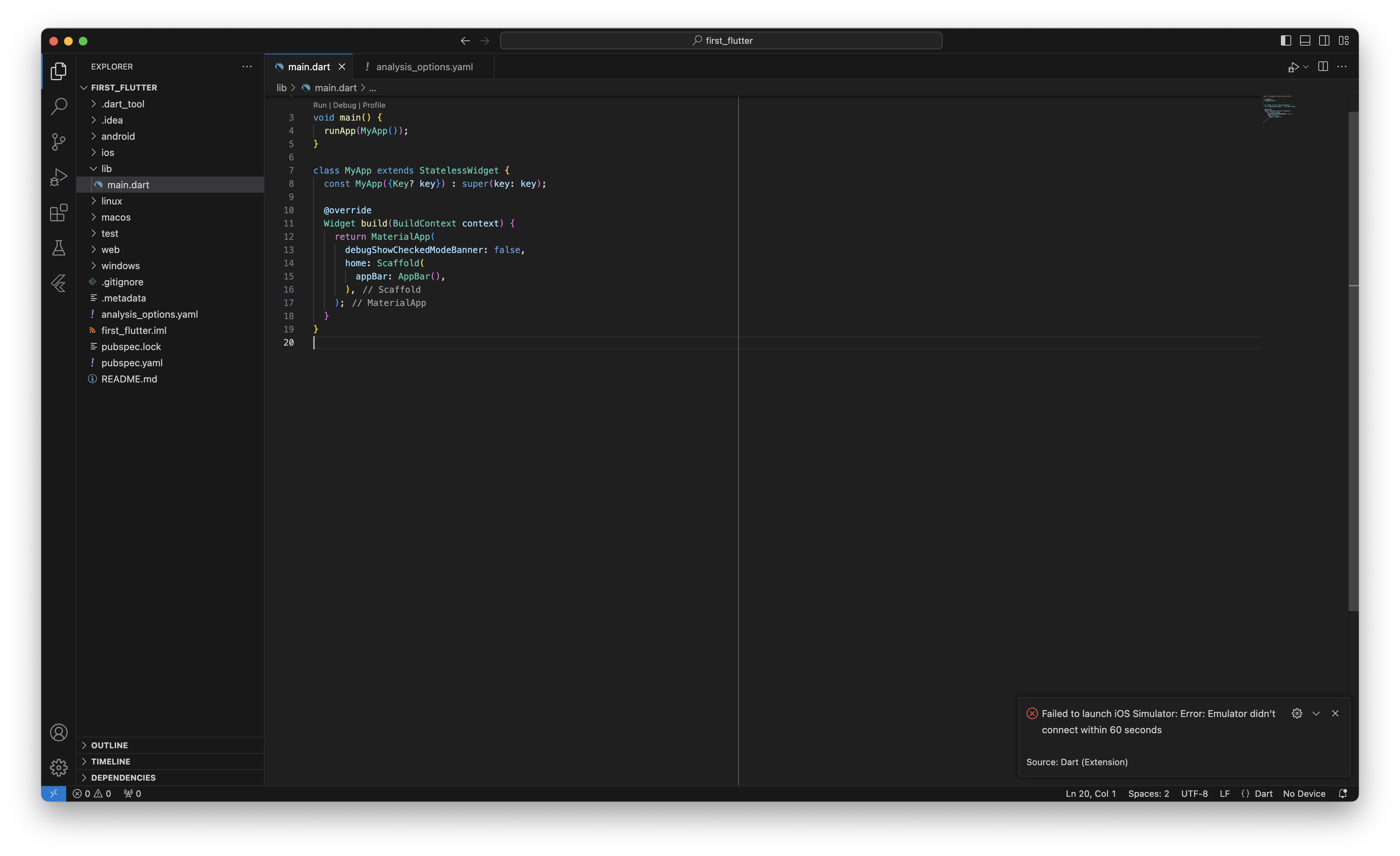Go back with the navigation arrow
This screenshot has width=1400, height=856.
coord(465,40)
